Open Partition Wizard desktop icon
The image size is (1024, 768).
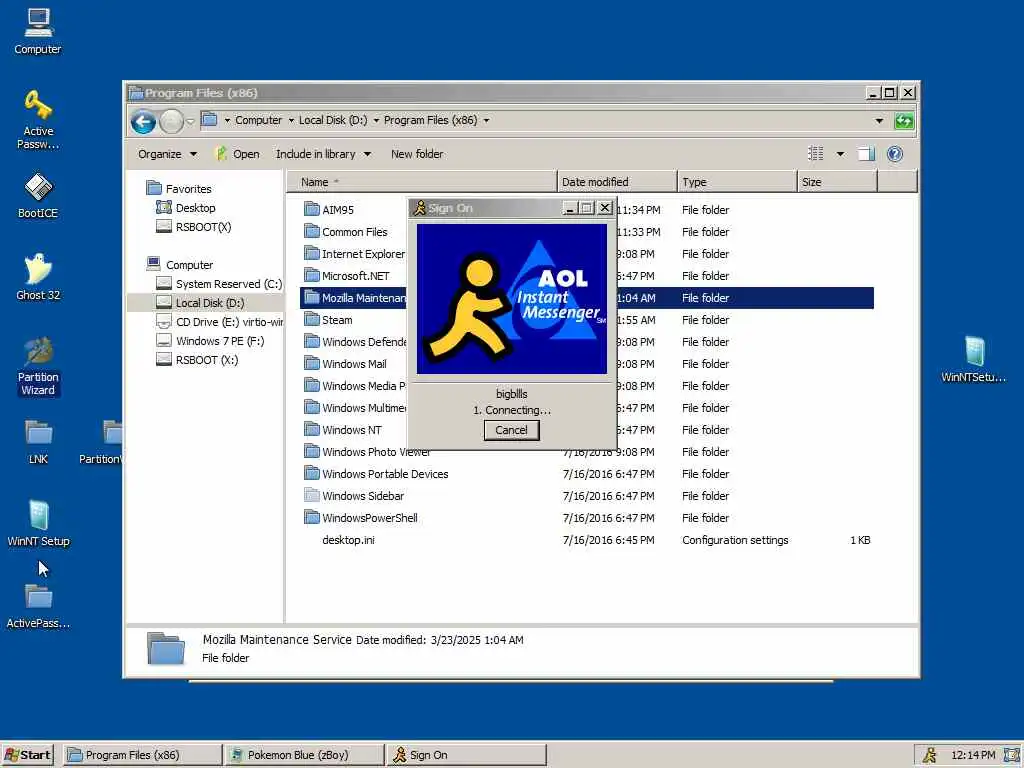pos(38,366)
